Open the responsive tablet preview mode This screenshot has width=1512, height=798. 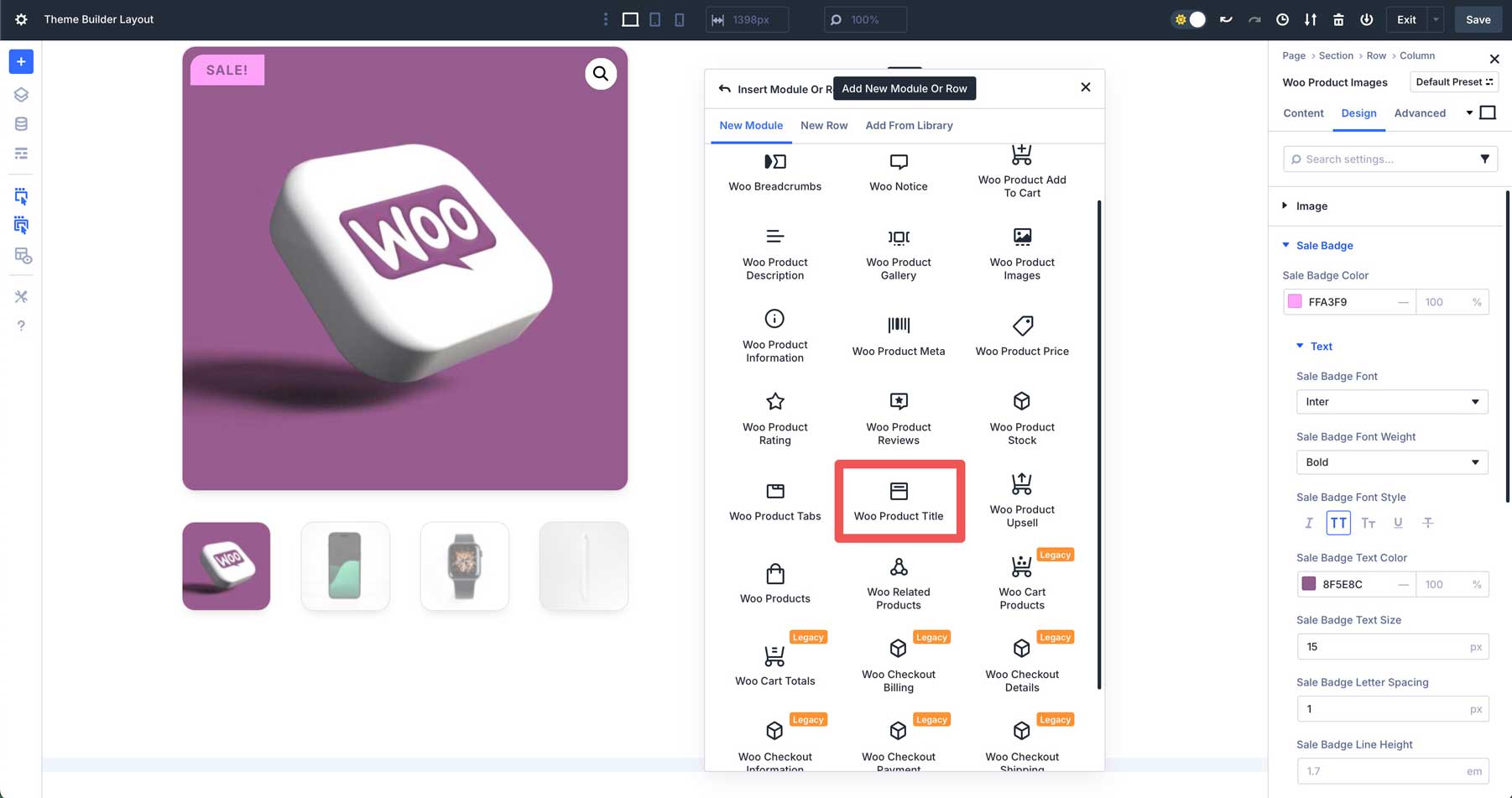point(654,18)
